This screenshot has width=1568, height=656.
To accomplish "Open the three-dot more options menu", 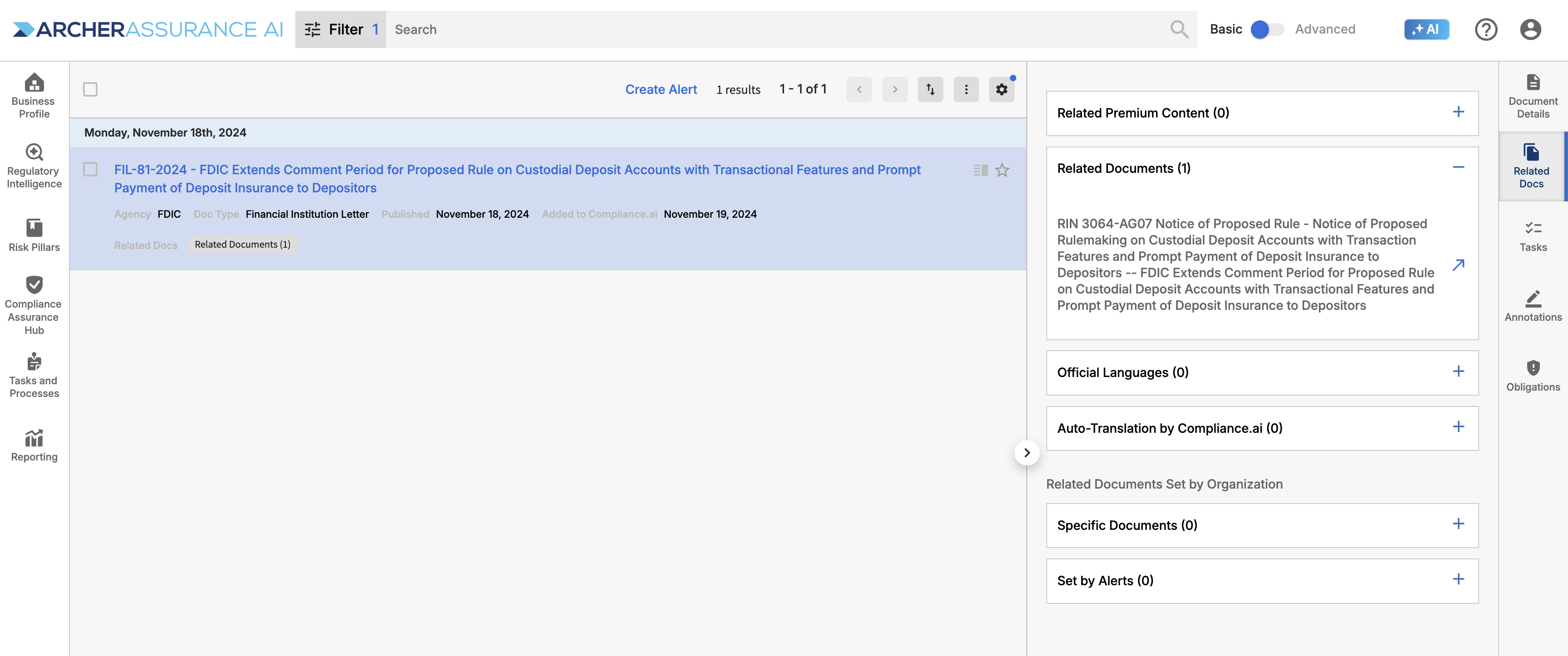I will [966, 89].
